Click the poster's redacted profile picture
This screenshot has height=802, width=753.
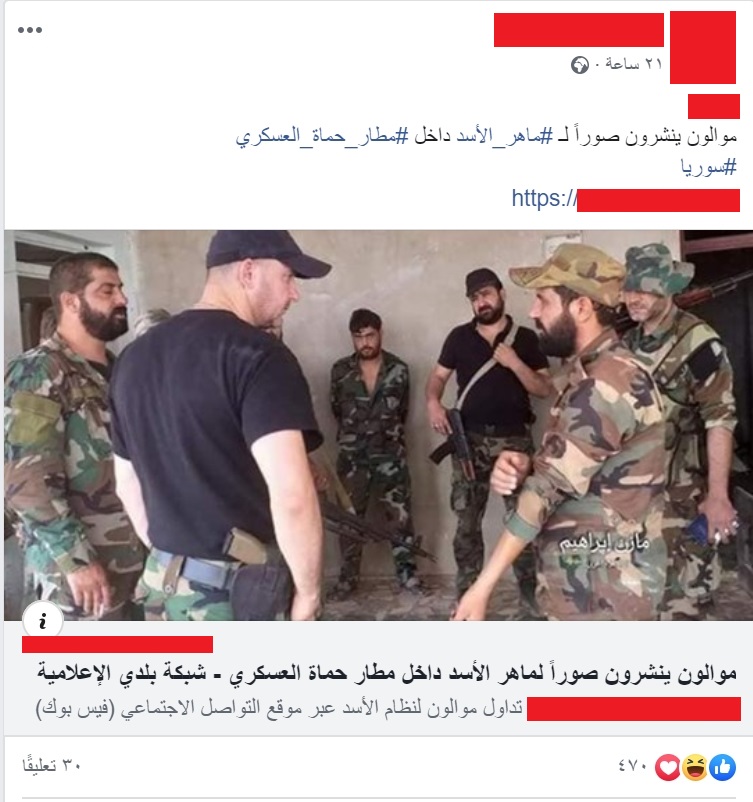[x=703, y=48]
